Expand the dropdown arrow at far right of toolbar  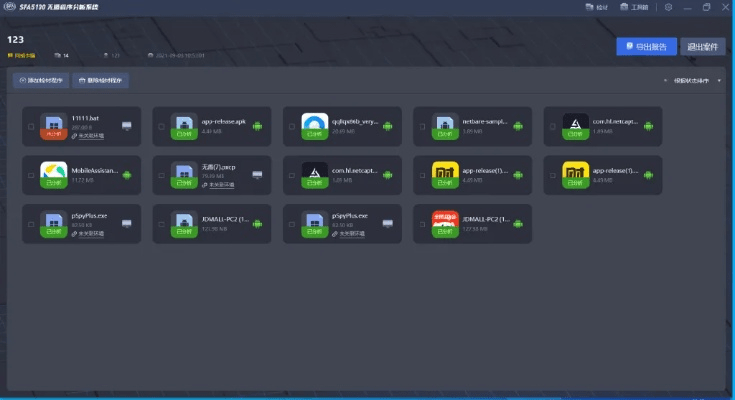pyautogui.click(x=718, y=80)
